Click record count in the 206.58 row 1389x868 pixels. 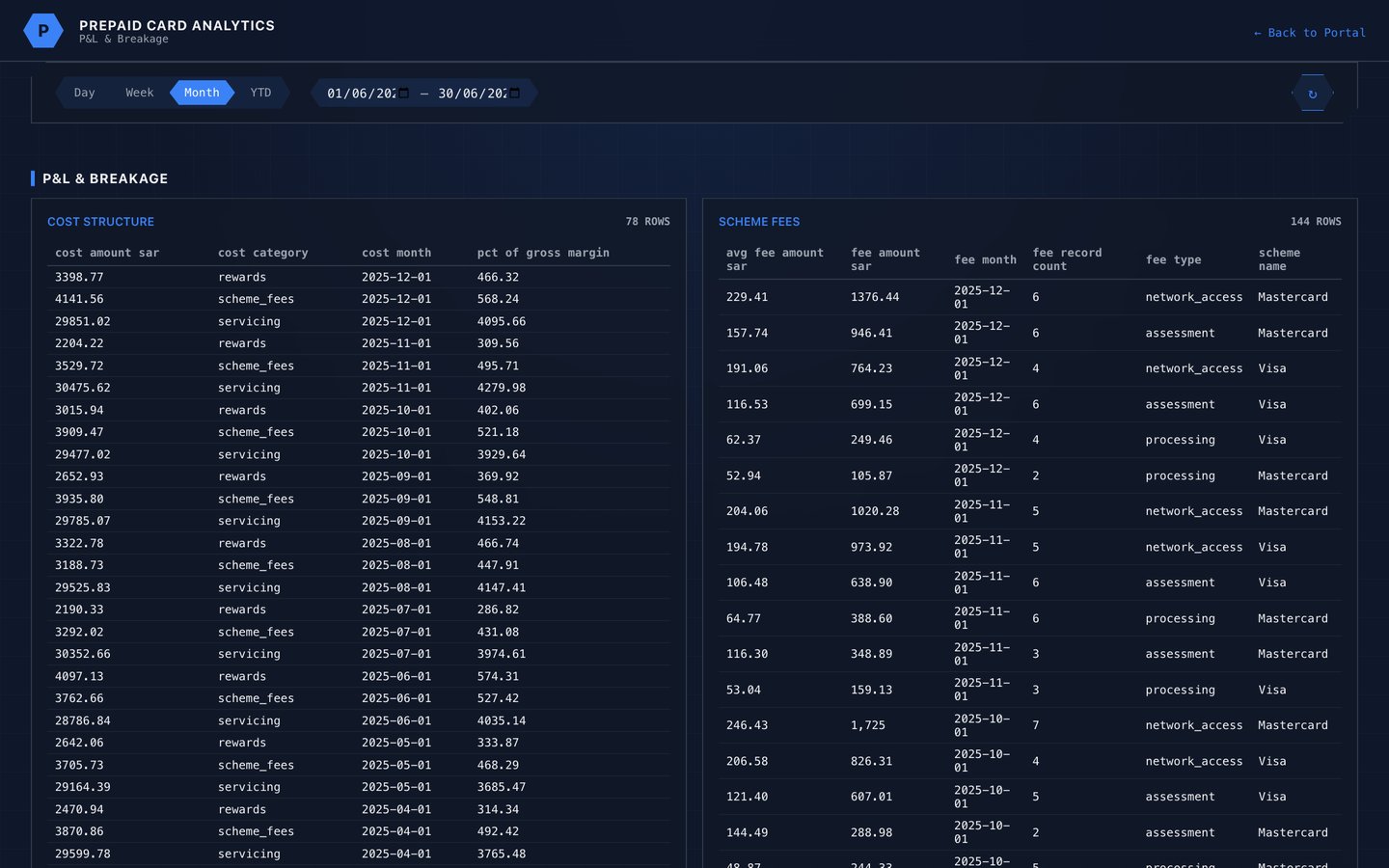coord(1036,761)
